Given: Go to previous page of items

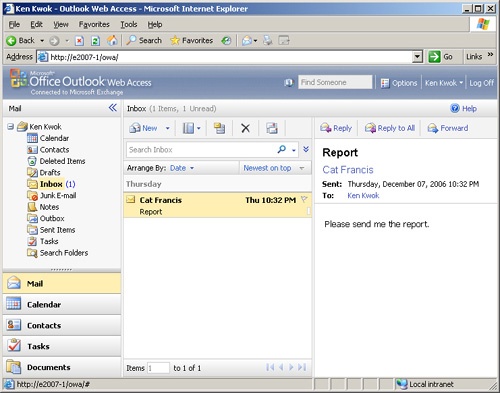Looking at the screenshot, I should tap(281, 367).
